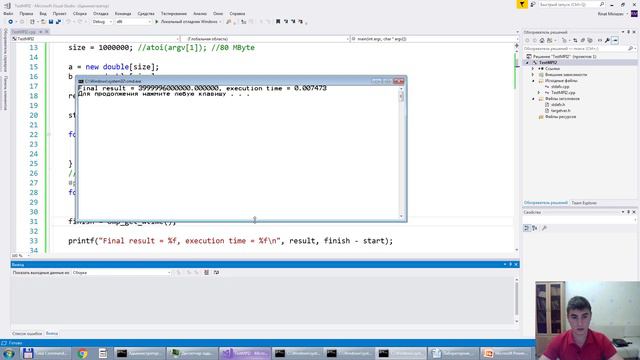The height and width of the screenshot is (360, 640).
Task: Open the output source dropdown (Сборка)
Action: pos(122,272)
